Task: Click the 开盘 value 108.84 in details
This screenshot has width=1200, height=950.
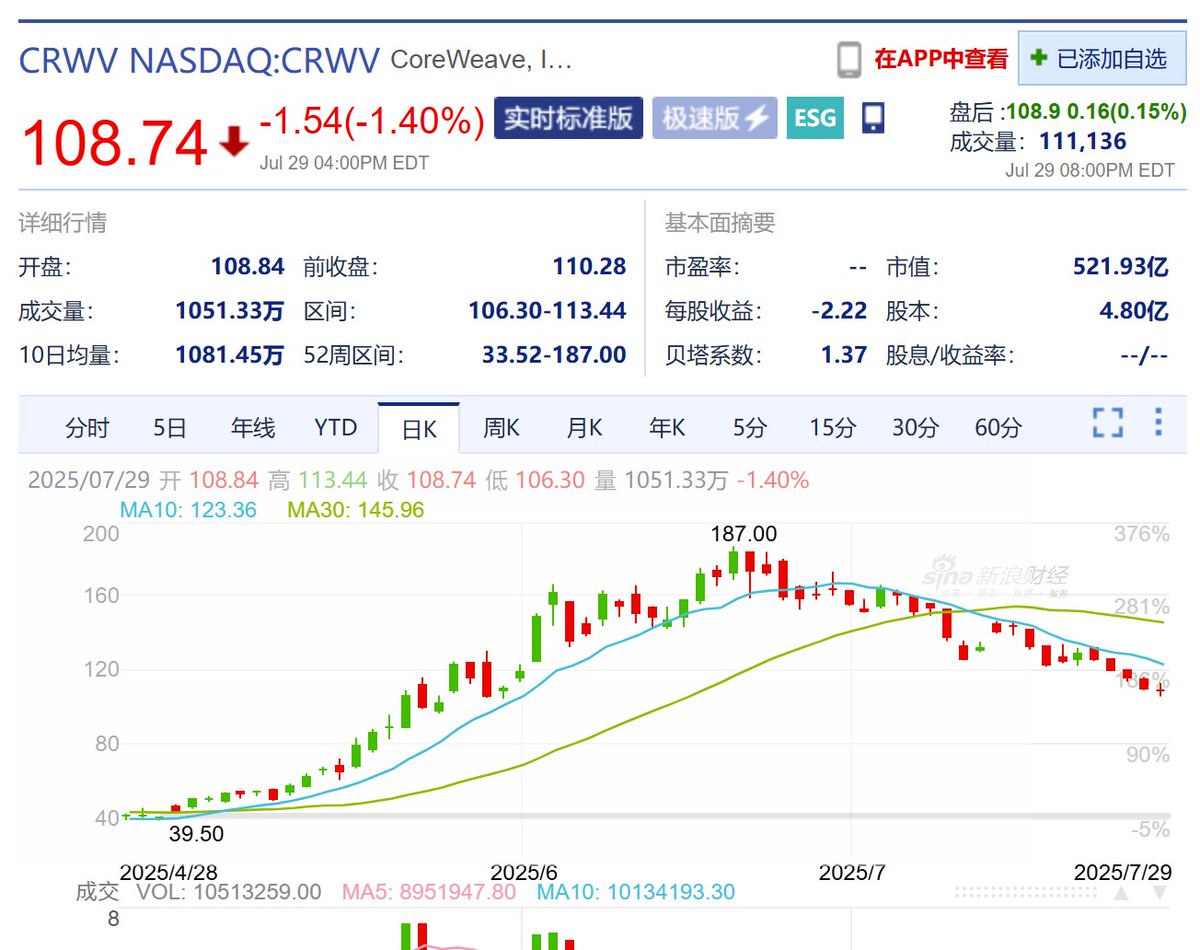Action: pos(247,267)
